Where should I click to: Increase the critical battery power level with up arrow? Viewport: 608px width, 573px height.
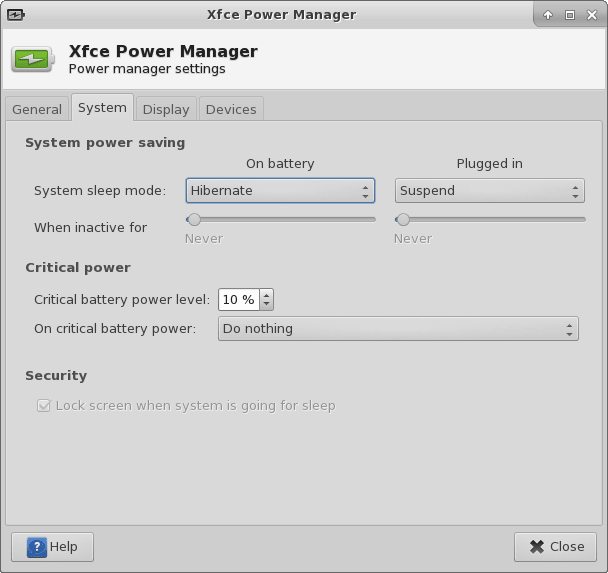click(267, 295)
